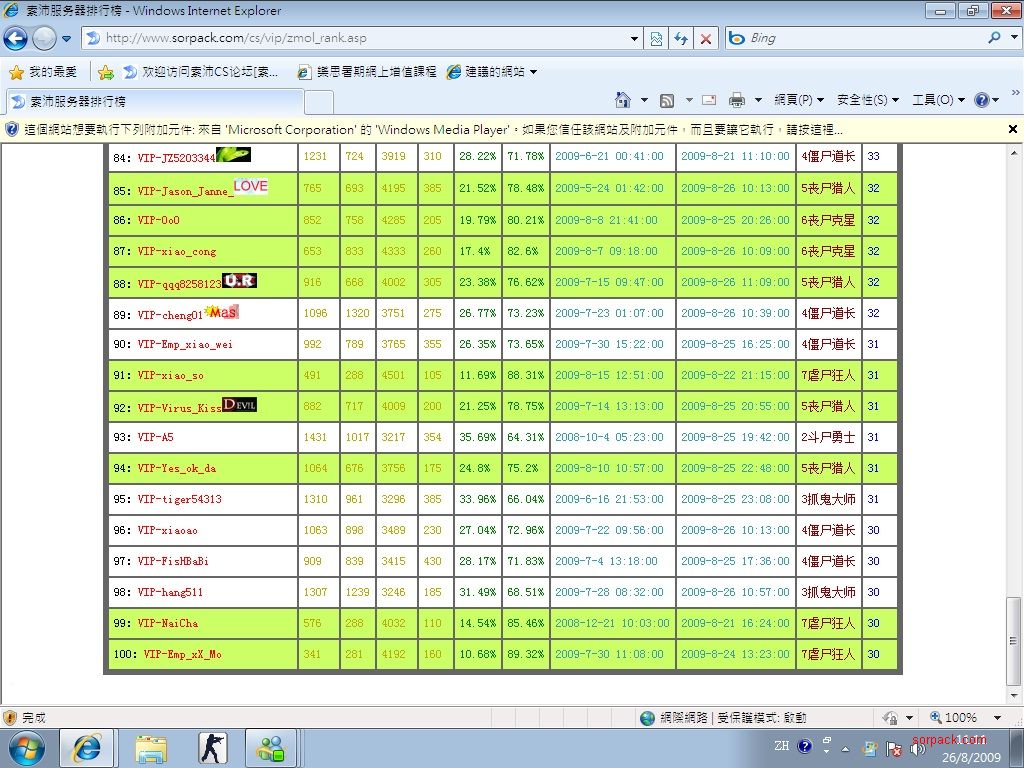This screenshot has width=1024, height=768.
Task: Click the Read Mail envelope icon
Action: (x=709, y=100)
